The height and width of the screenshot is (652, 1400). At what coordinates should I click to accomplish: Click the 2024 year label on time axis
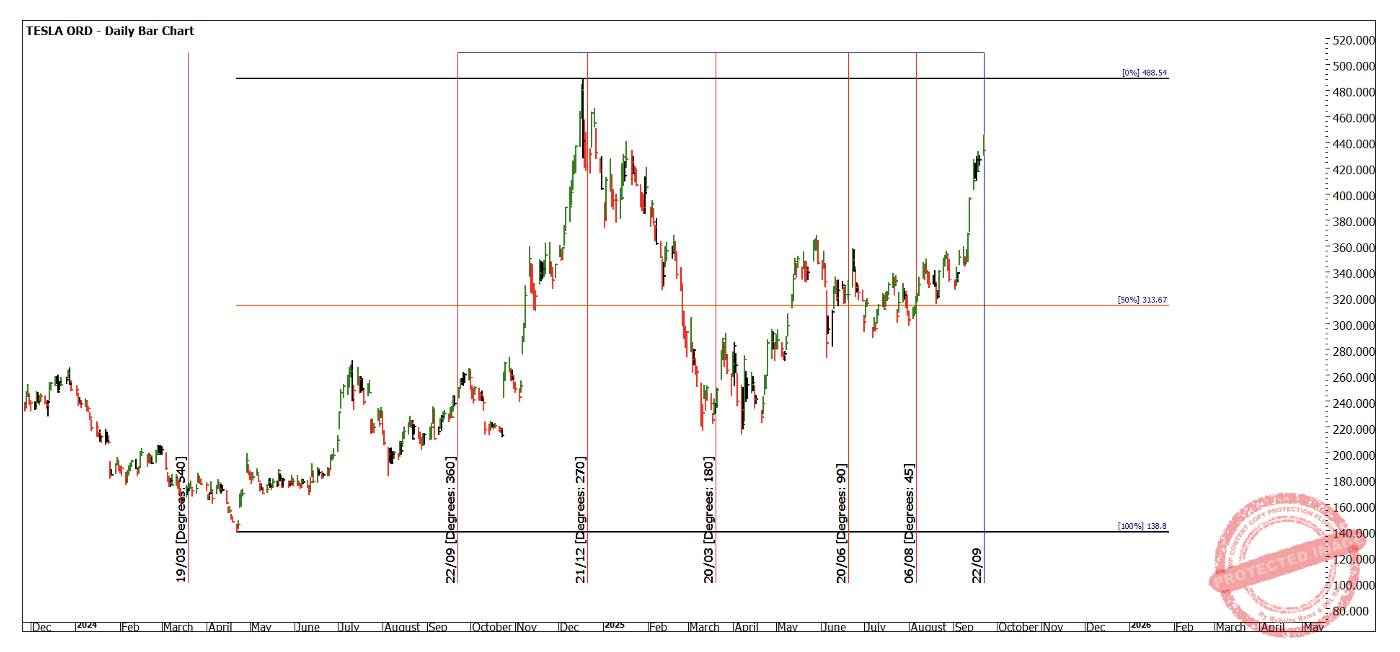coord(86,625)
